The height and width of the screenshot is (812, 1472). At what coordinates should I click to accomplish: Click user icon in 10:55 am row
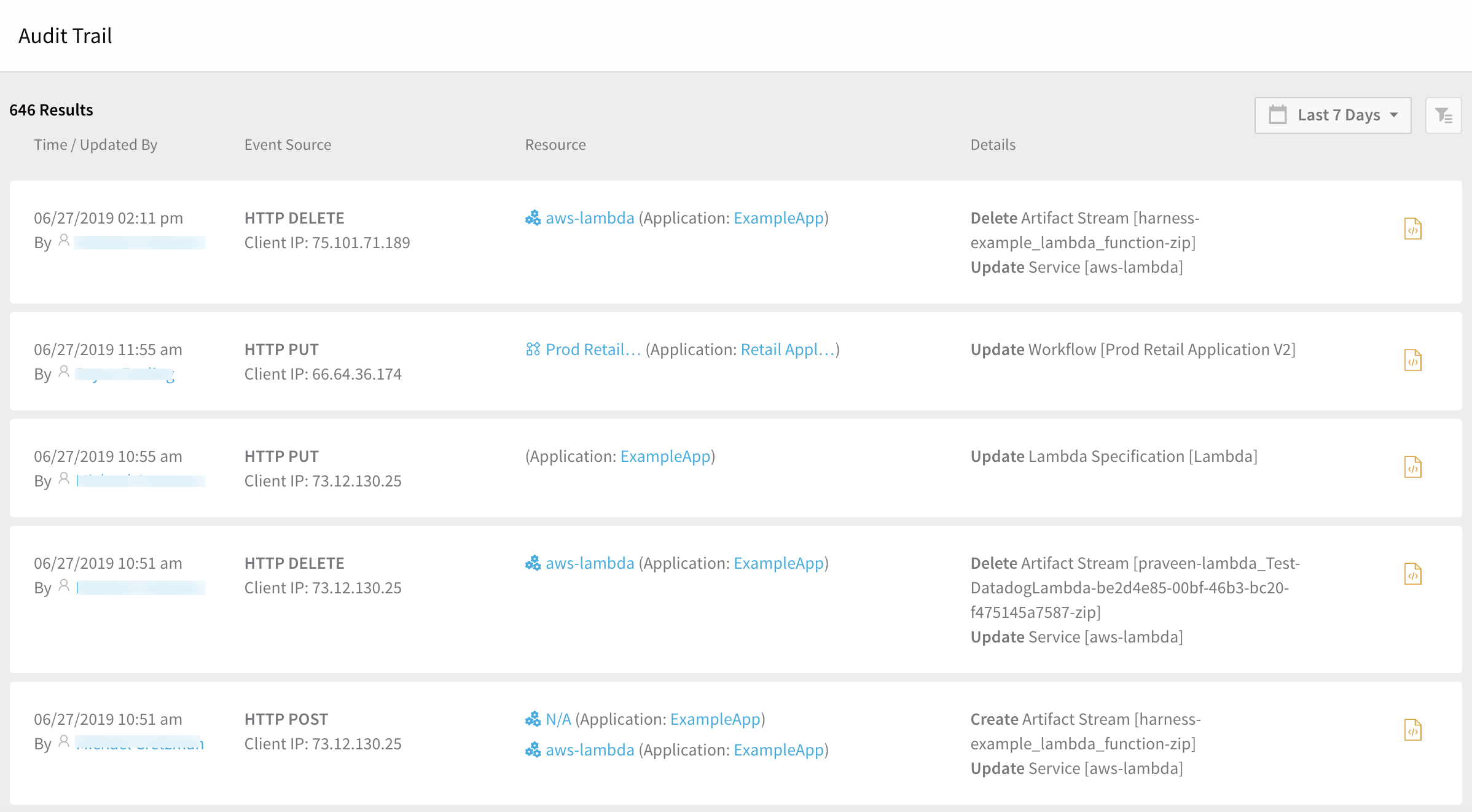64,479
